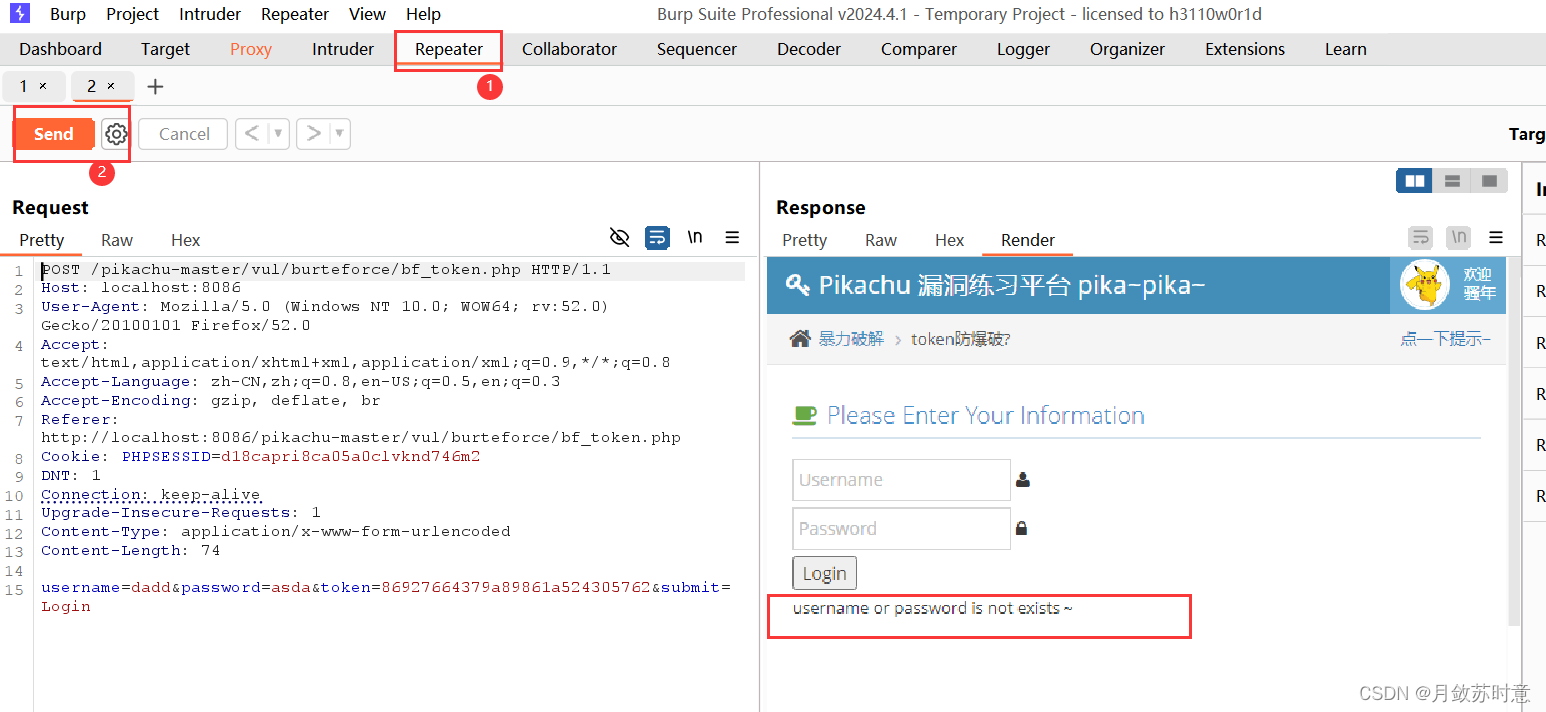The width and height of the screenshot is (1546, 712).
Task: Click Username input in rendered page
Action: pyautogui.click(x=901, y=480)
